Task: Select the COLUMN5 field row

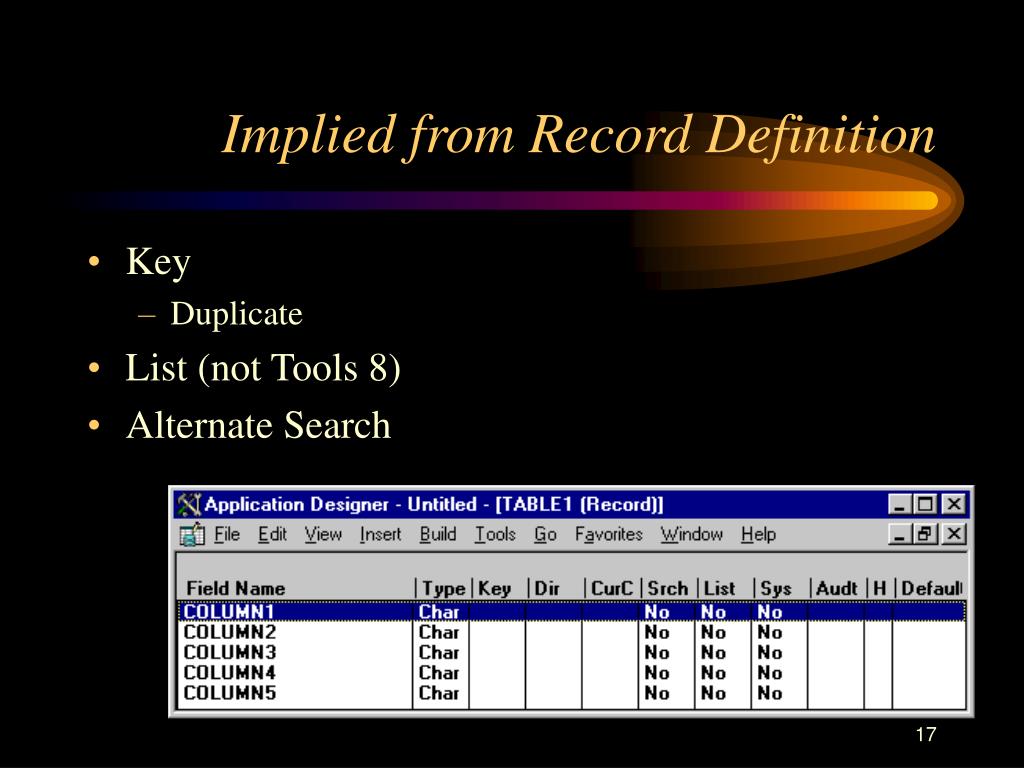Action: click(571, 693)
